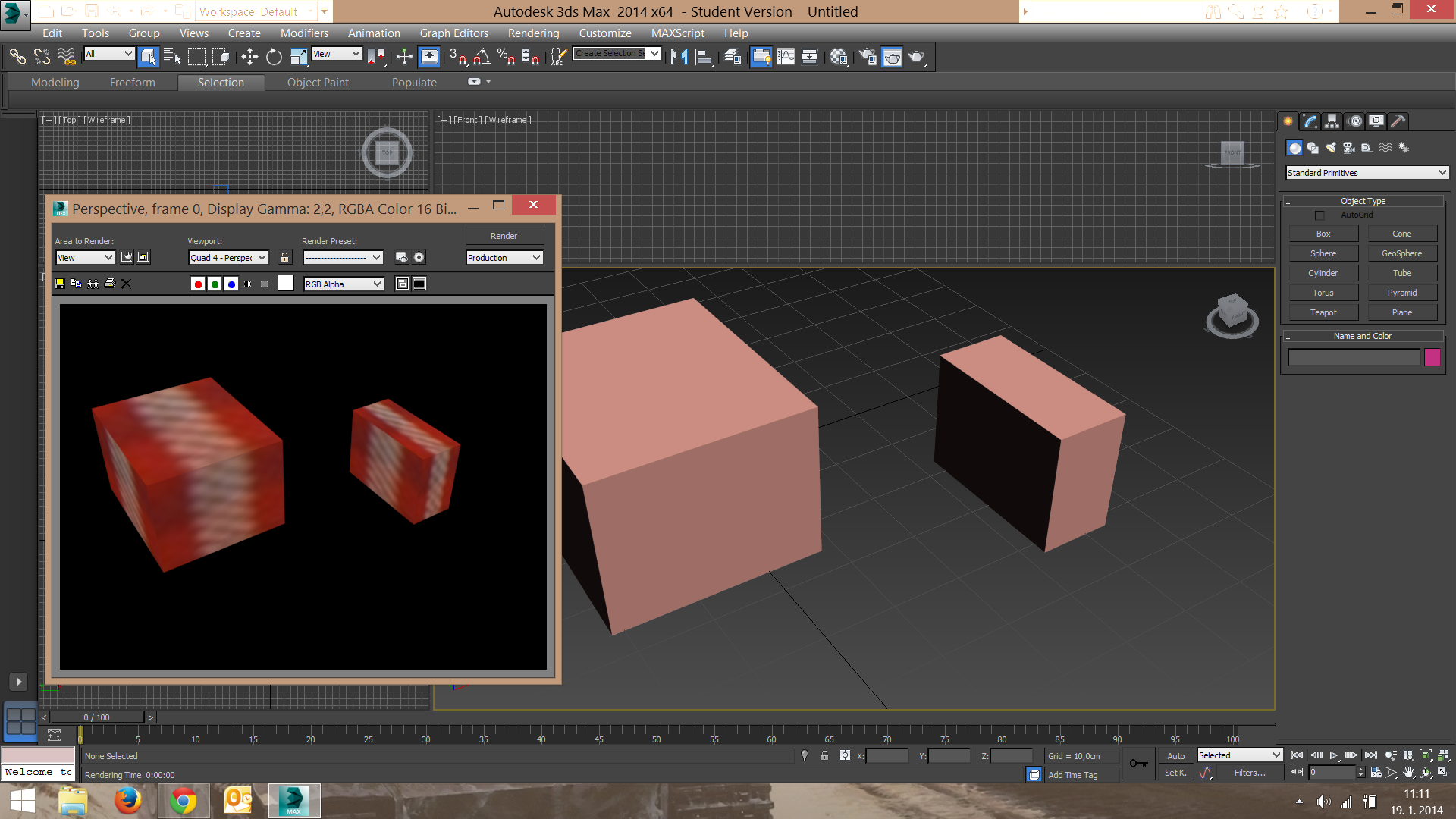Screen dimensions: 1456x819
Task: Open the Hierarchy command panel tab
Action: coord(1332,121)
